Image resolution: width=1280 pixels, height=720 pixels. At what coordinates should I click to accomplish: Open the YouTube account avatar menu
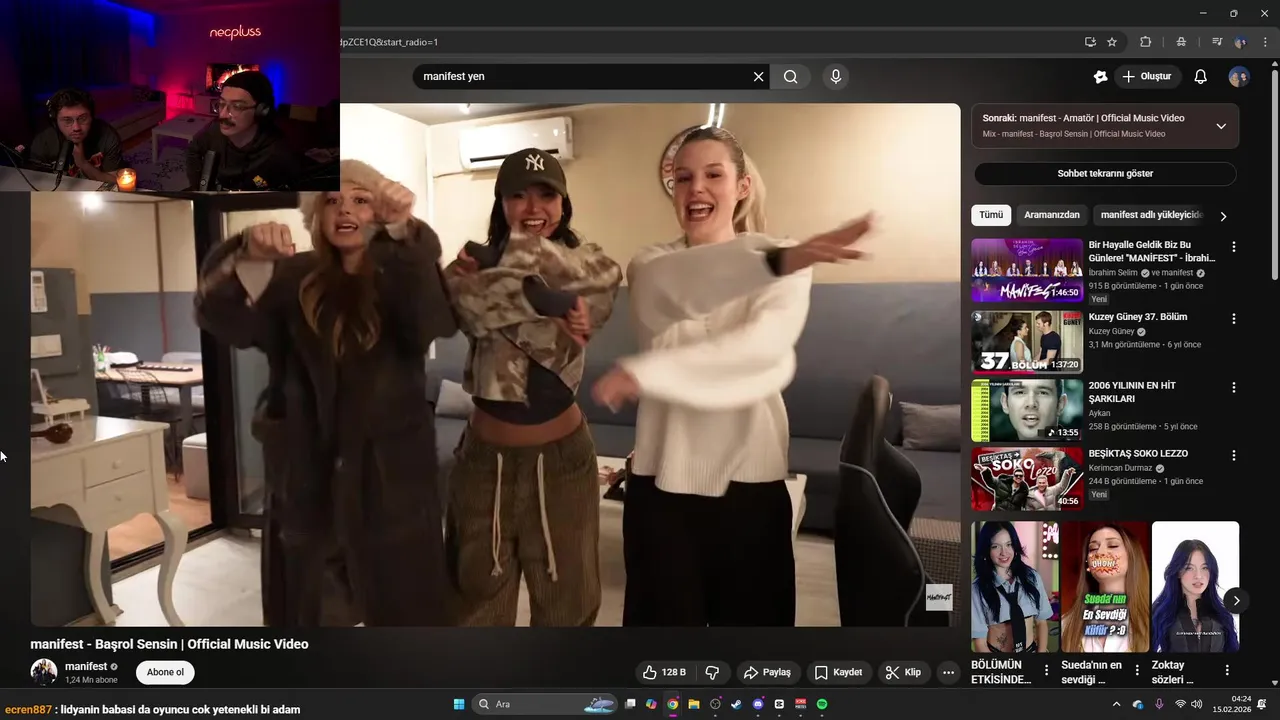[1239, 77]
